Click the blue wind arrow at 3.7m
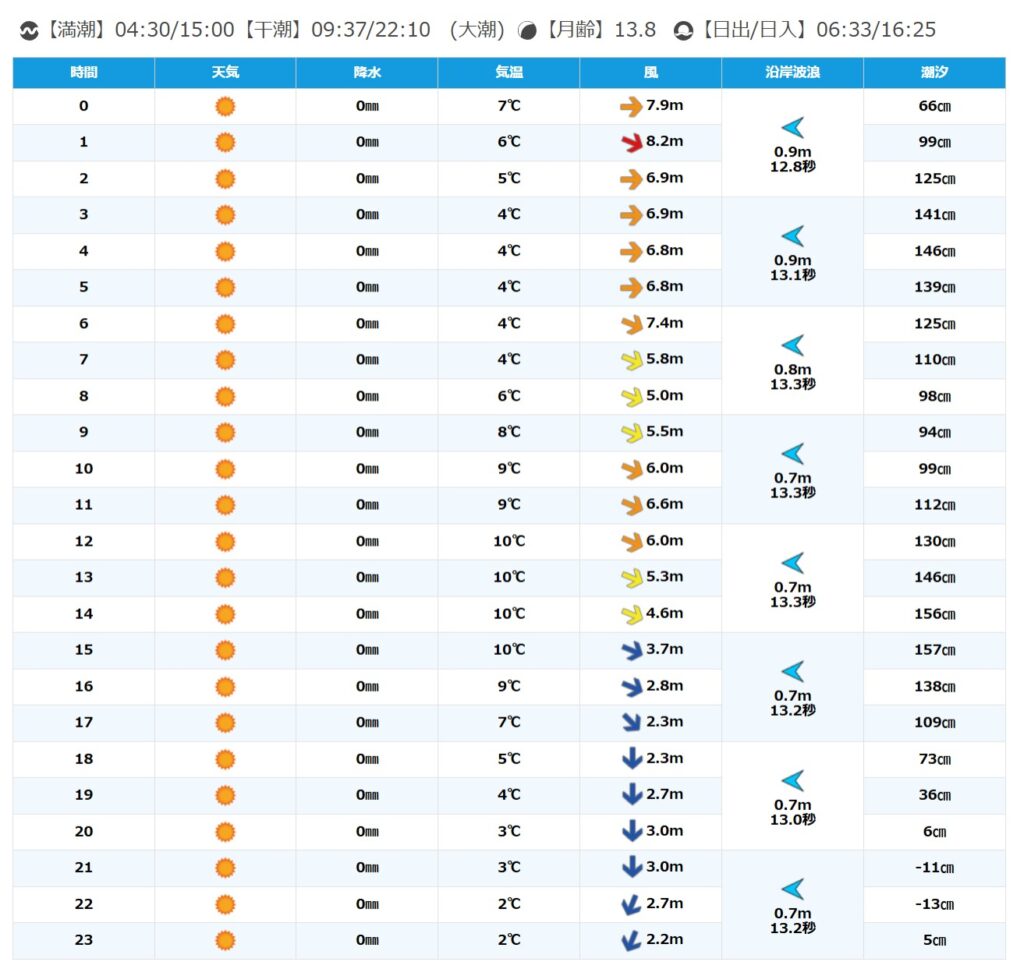Viewport: 1024px width, 969px height. tap(631, 650)
